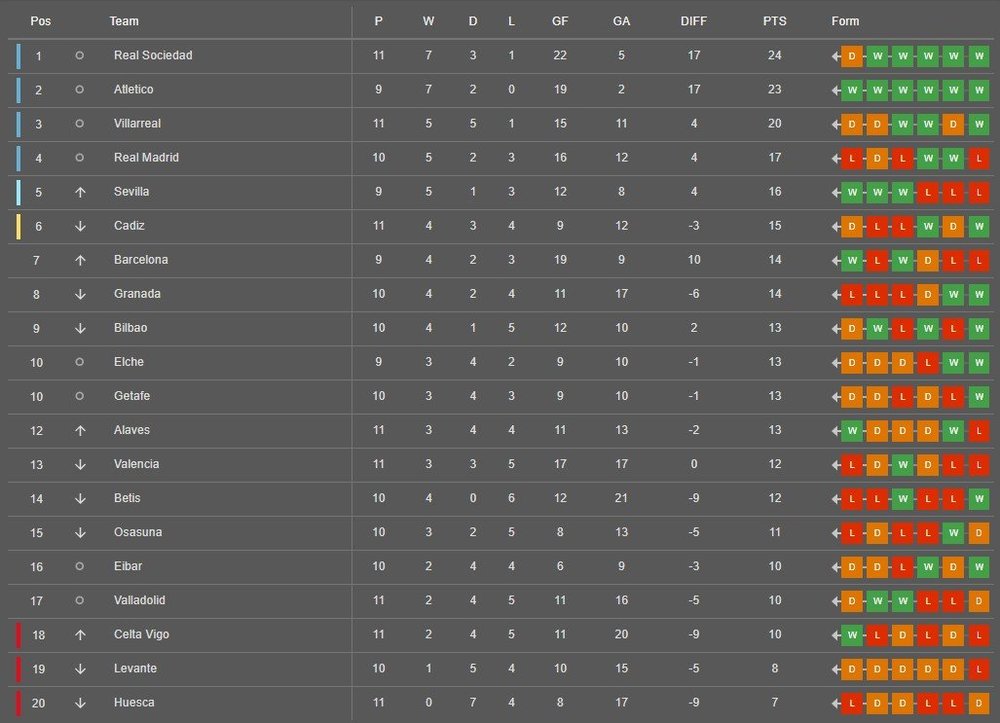The image size is (1000, 723).
Task: Click the red L badge in Elche's form
Action: click(x=928, y=362)
